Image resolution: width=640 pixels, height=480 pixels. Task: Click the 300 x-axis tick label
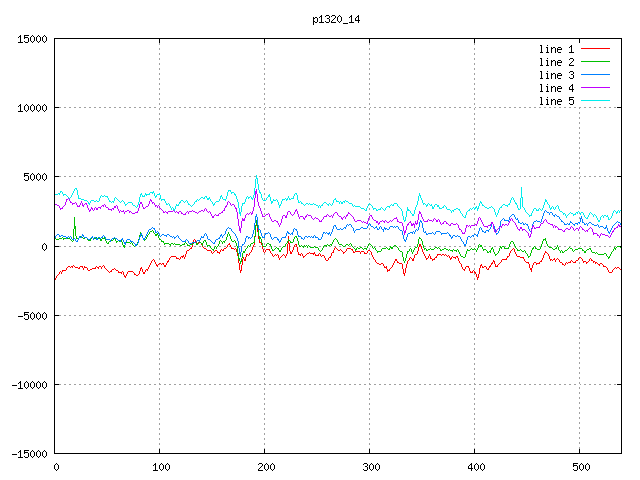click(x=370, y=467)
